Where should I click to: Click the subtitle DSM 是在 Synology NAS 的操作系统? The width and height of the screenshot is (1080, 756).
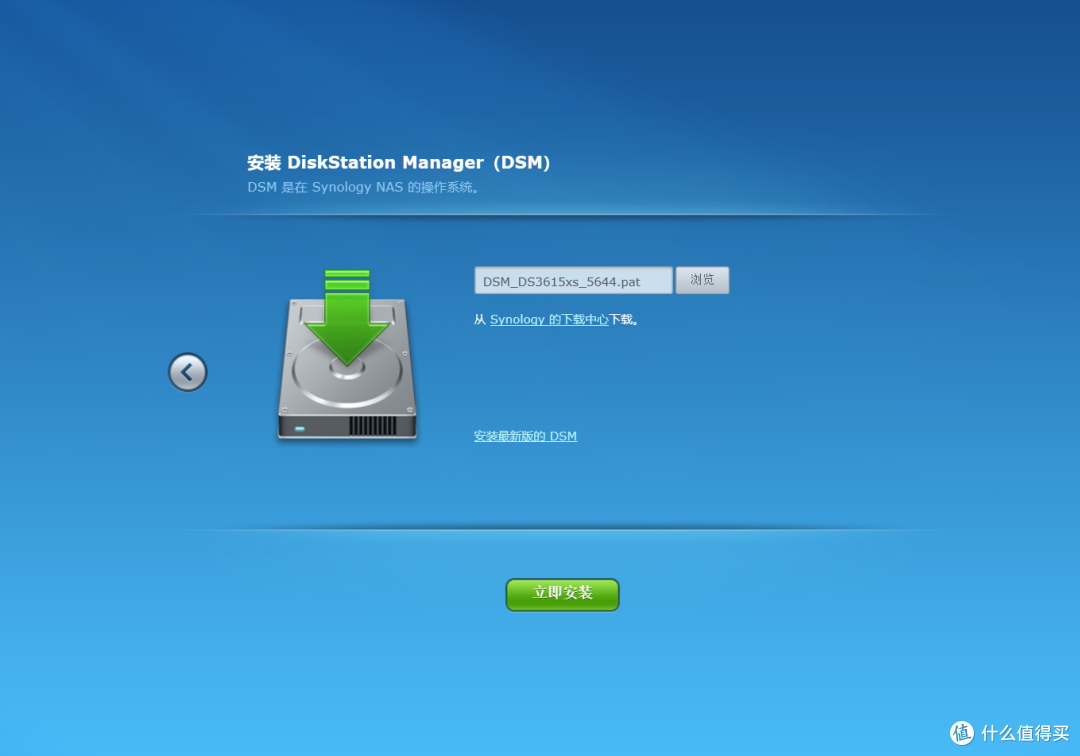(x=363, y=187)
